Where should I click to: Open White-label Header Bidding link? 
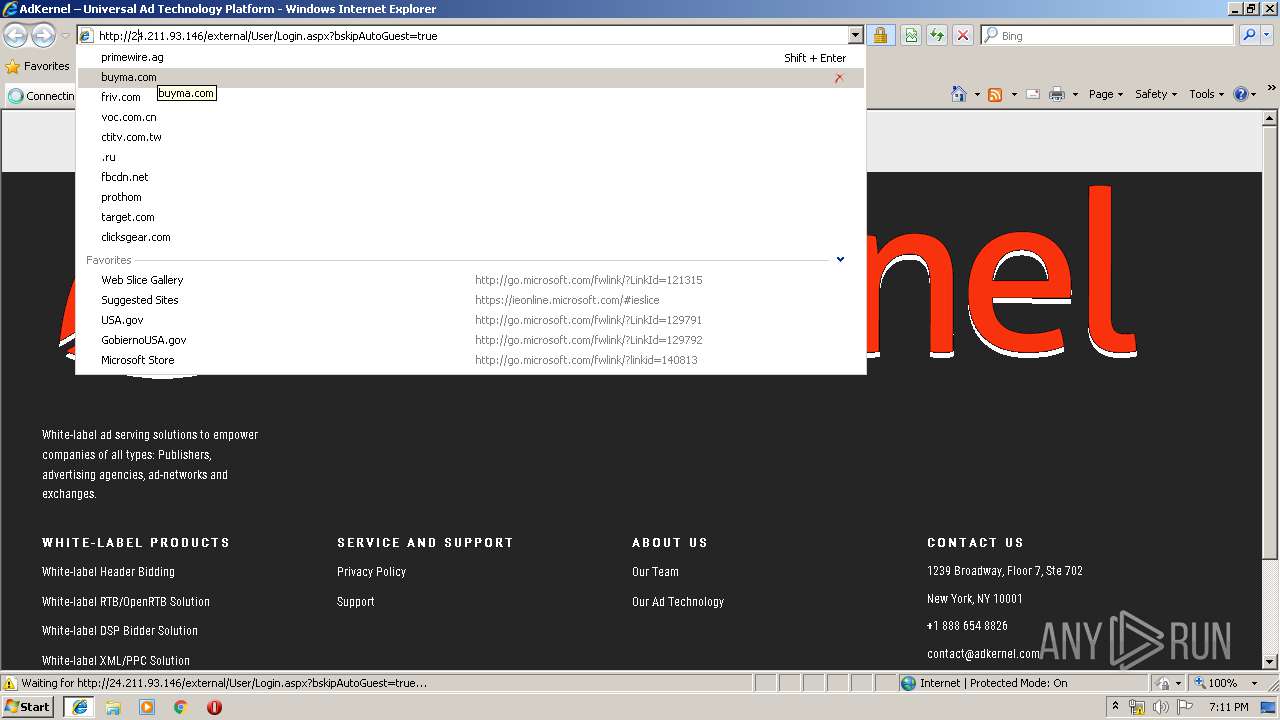[108, 572]
